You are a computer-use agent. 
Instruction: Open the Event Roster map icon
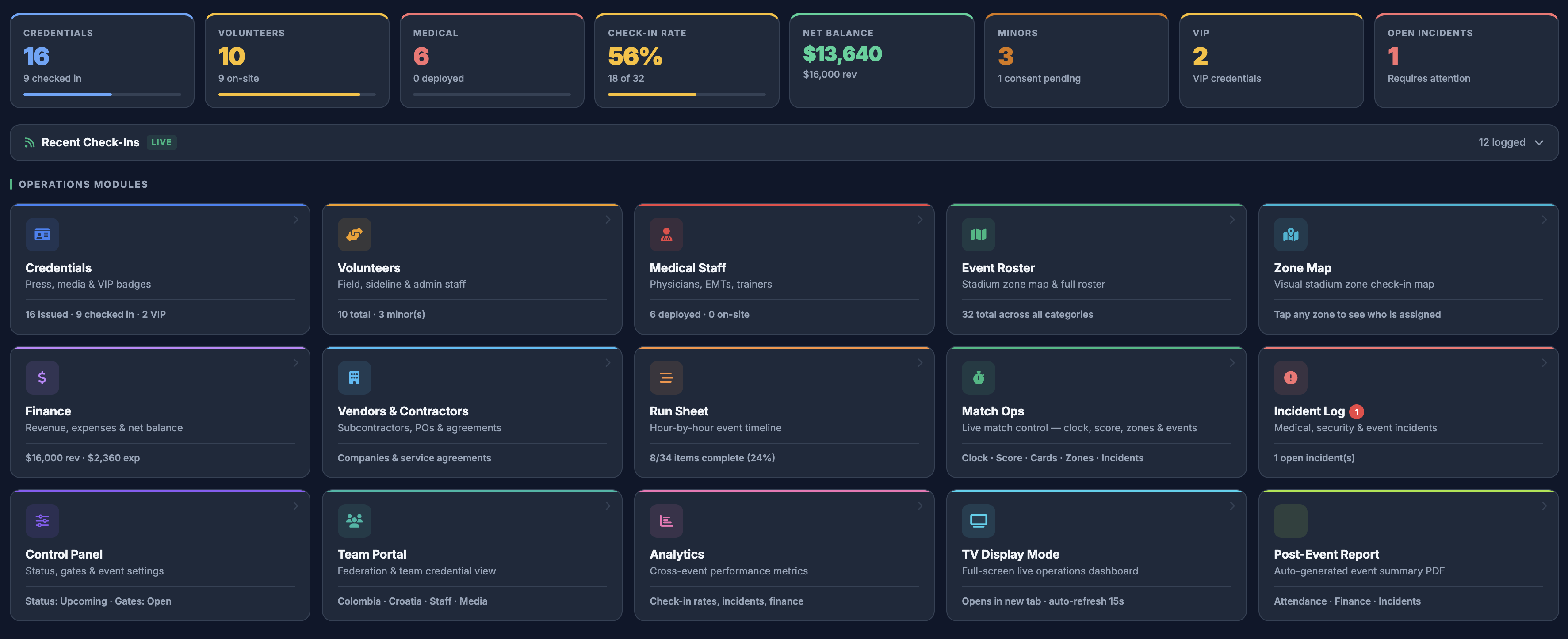point(978,234)
